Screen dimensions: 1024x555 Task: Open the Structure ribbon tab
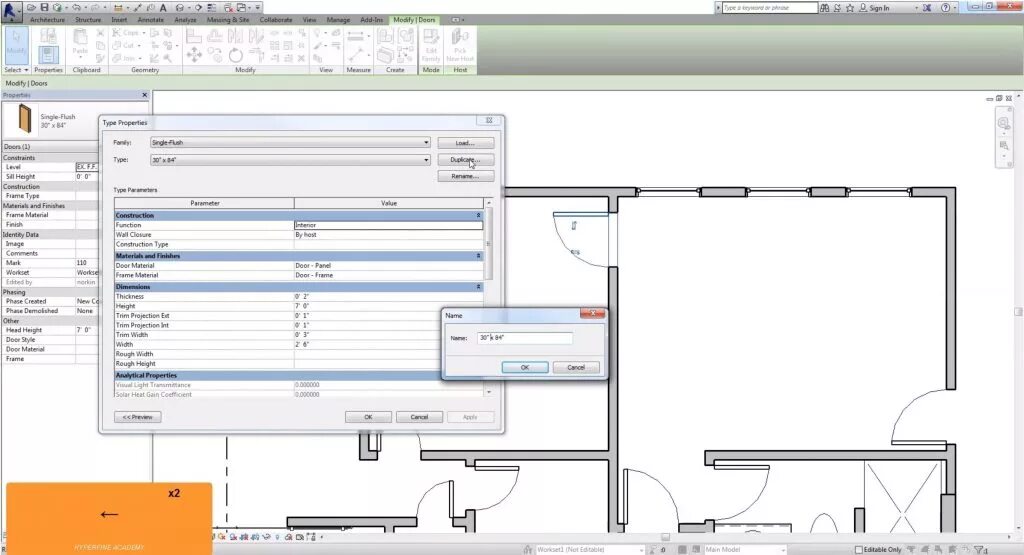coord(88,20)
